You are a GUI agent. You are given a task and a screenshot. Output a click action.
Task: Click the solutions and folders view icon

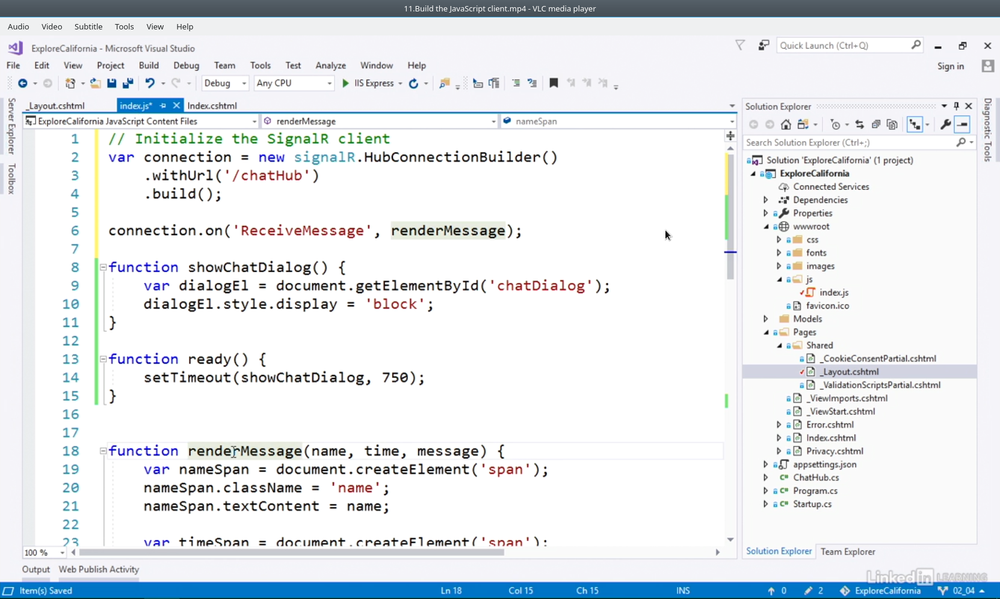[x=803, y=124]
